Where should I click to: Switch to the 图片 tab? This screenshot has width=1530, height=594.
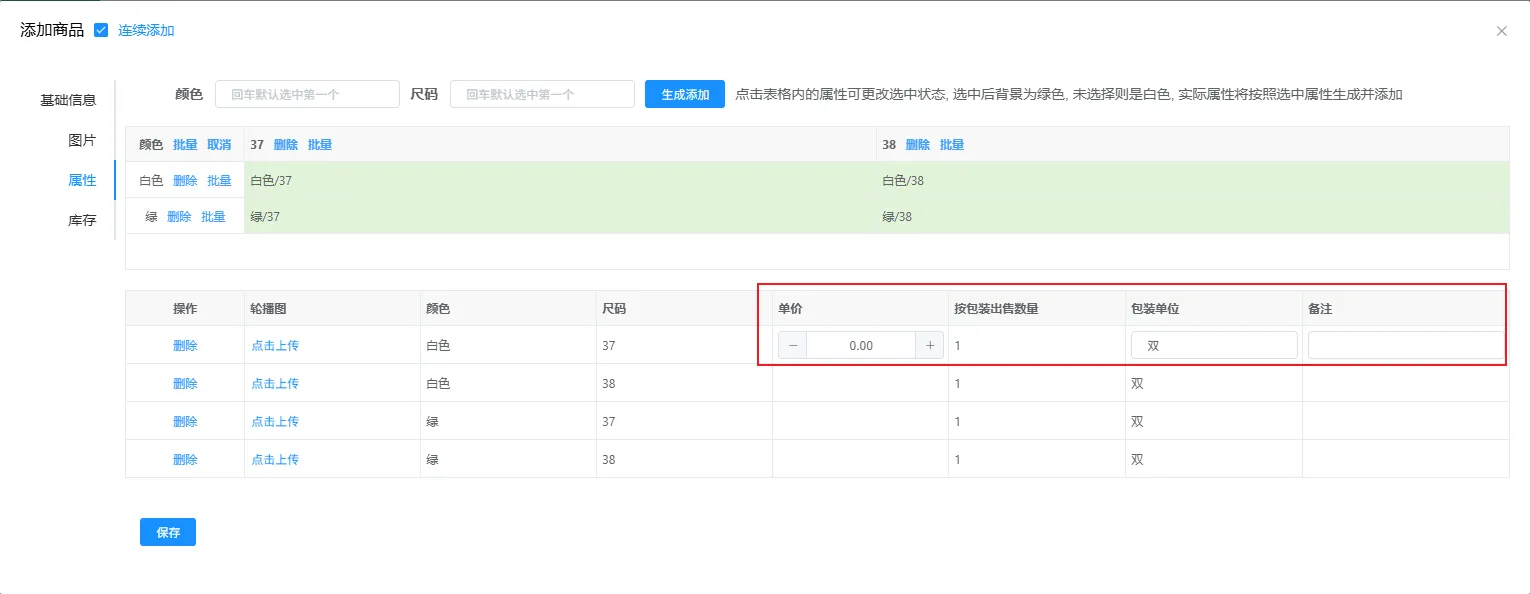coord(82,140)
